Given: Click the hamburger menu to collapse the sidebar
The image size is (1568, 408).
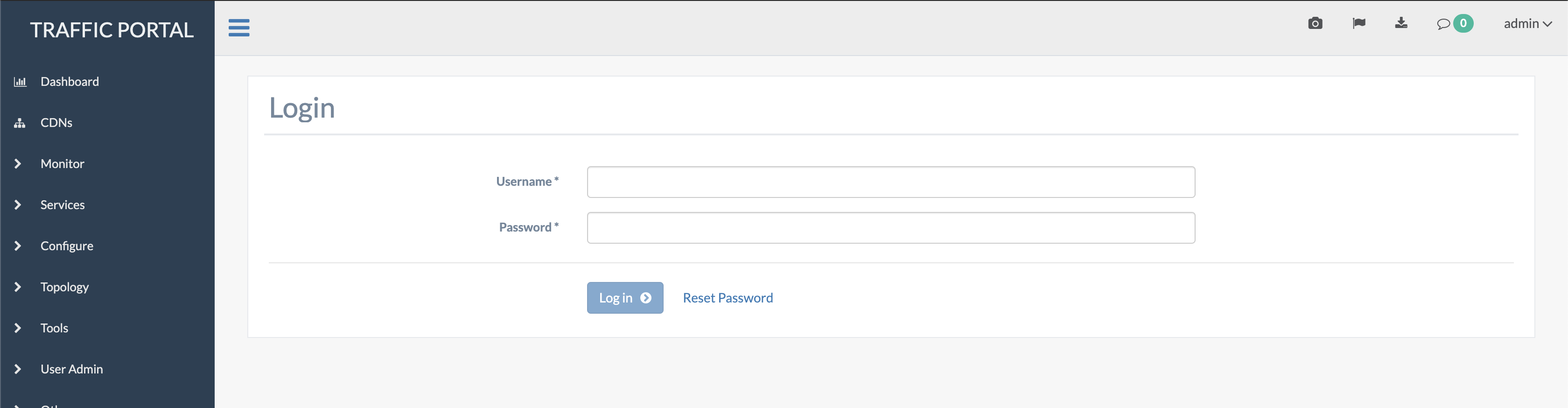Looking at the screenshot, I should coord(238,28).
